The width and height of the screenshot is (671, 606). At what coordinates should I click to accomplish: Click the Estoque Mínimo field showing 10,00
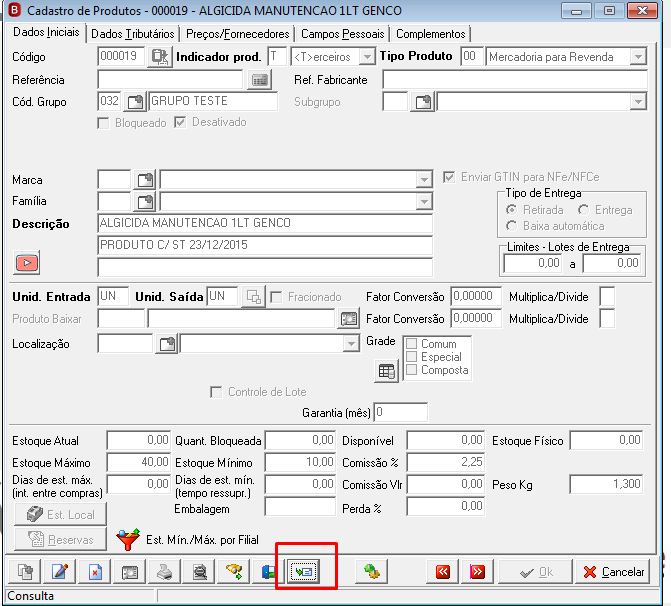click(x=300, y=462)
